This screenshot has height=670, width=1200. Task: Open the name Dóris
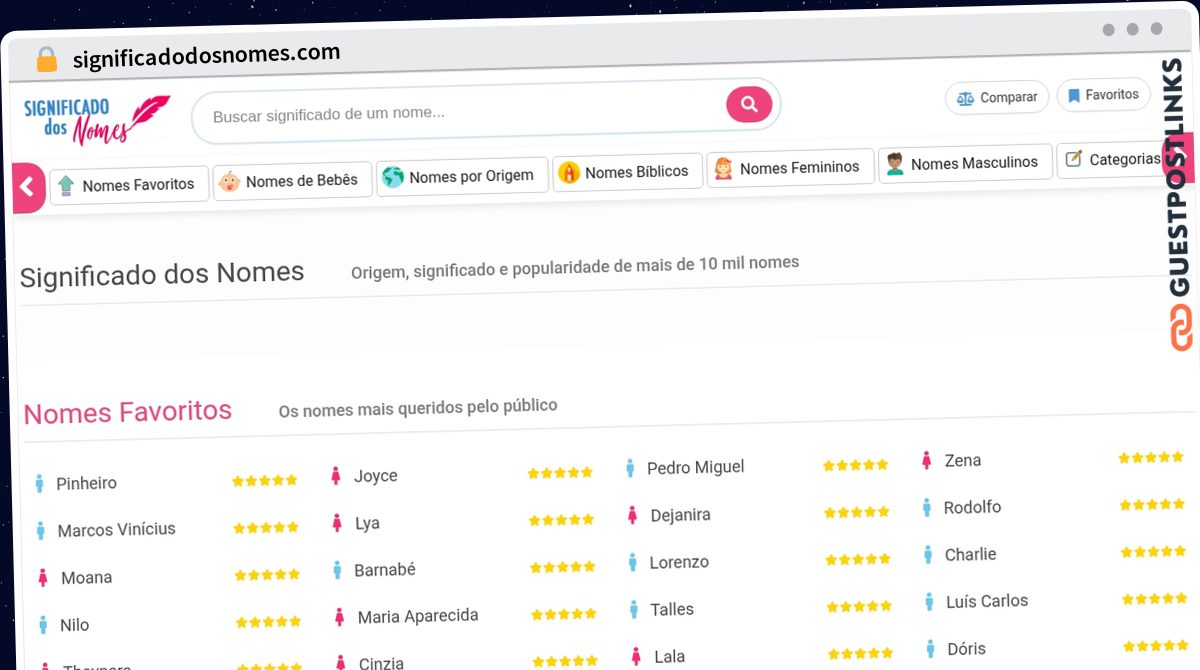tap(966, 648)
